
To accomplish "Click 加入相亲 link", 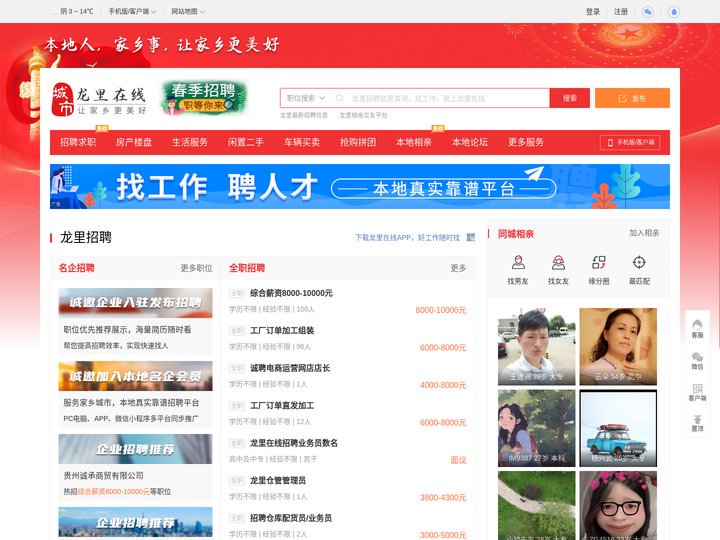I will pyautogui.click(x=644, y=233).
